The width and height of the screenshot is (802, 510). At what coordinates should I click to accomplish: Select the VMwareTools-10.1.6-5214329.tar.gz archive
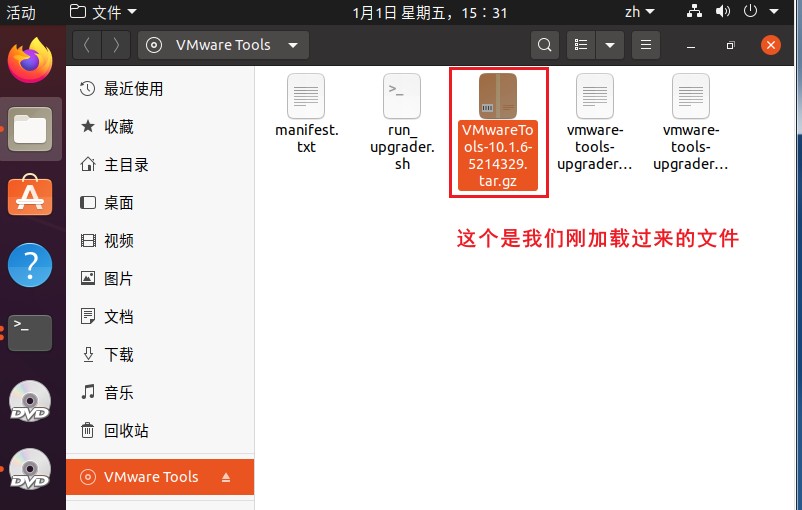coord(498,132)
